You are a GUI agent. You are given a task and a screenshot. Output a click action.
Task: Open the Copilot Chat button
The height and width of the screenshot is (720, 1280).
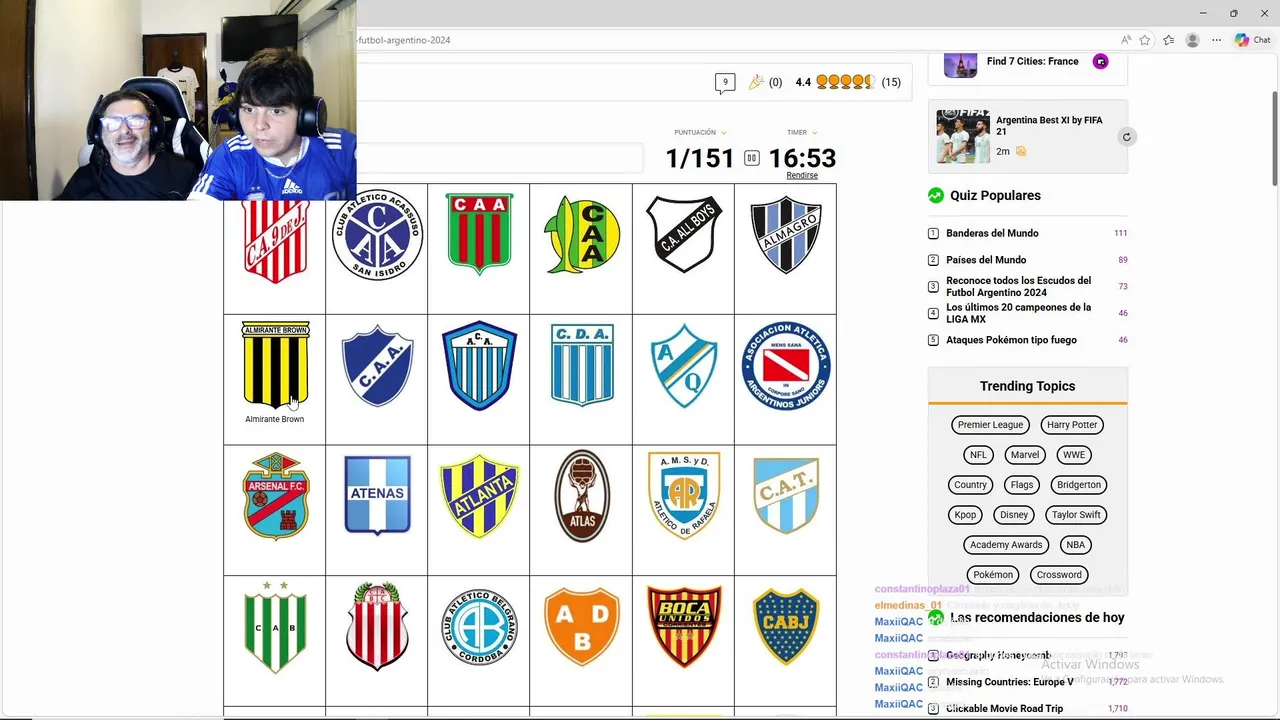tap(1253, 40)
